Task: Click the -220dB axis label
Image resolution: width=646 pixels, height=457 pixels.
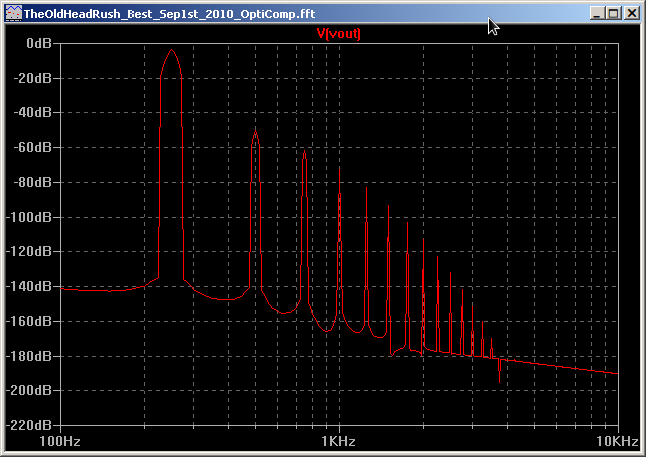Action: coord(29,425)
